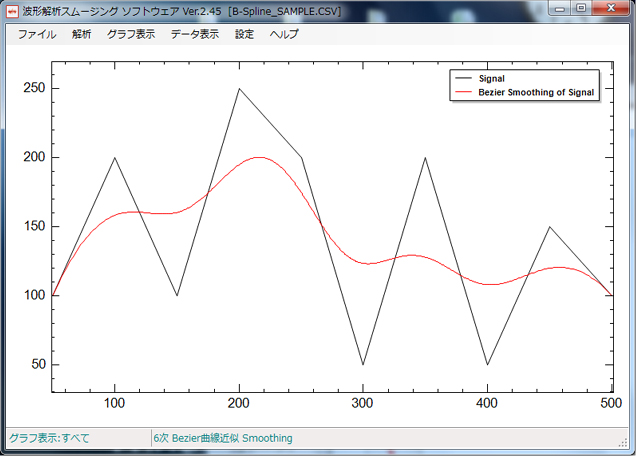Image resolution: width=636 pixels, height=456 pixels.
Task: Open the 設定 menu
Action: (244, 34)
